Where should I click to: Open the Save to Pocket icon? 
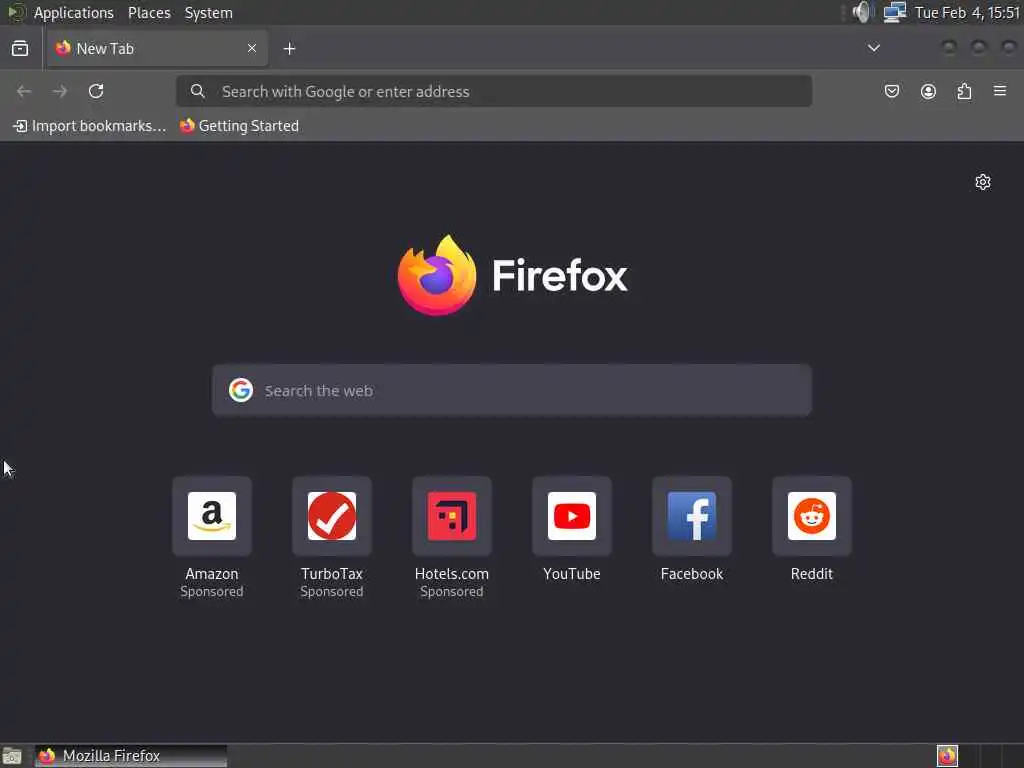pos(891,91)
